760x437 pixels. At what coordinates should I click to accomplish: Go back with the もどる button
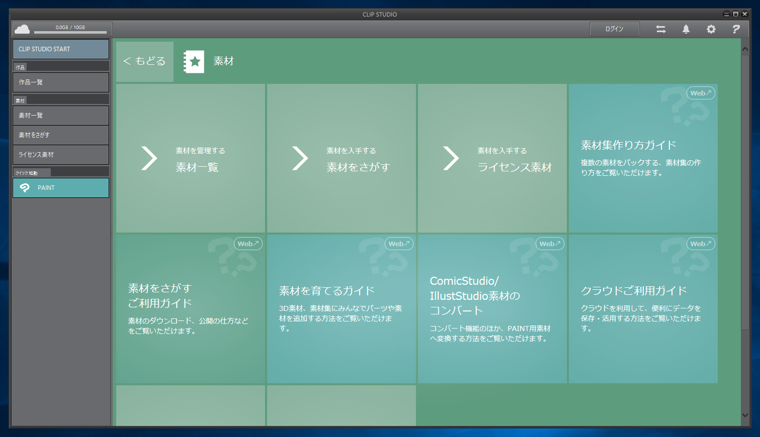tap(144, 61)
